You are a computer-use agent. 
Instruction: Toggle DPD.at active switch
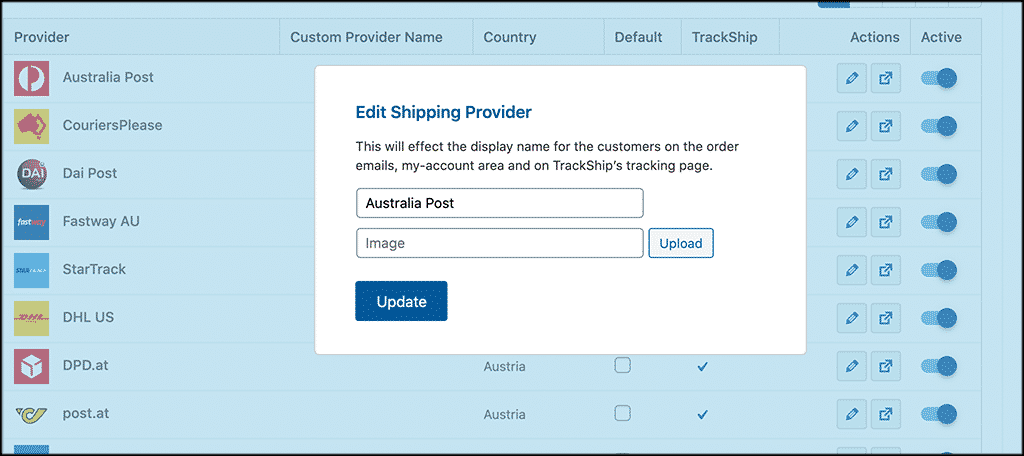coord(939,366)
